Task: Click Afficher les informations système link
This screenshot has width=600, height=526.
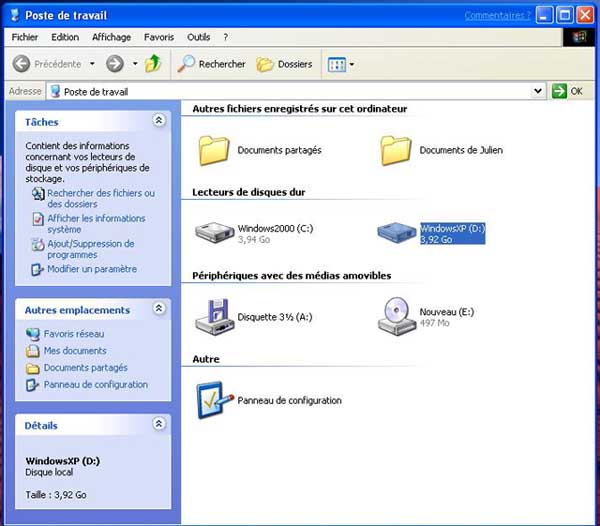Action: pos(96,224)
